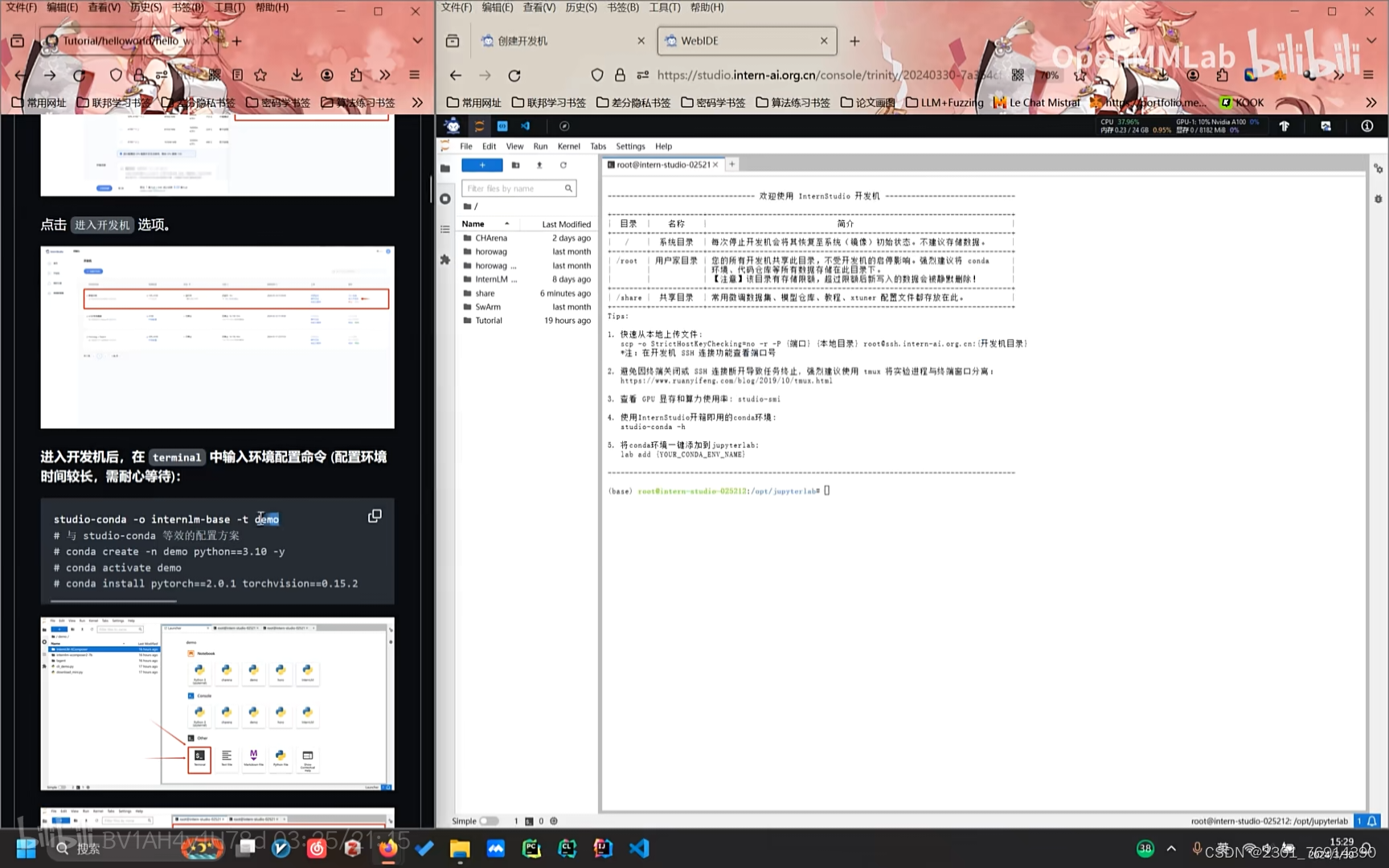
Task: Click the image sync icon beside TensorBoard
Action: pyautogui.click(x=1325, y=126)
